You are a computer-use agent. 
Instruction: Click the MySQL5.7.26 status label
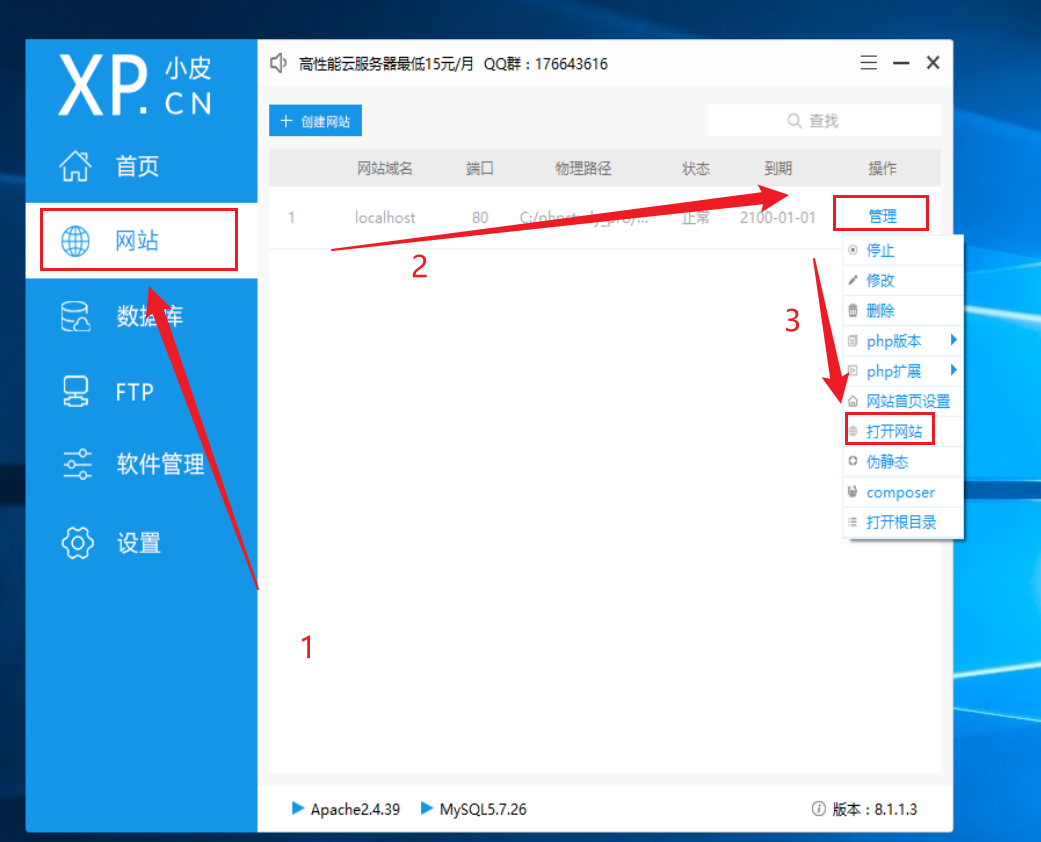pos(483,809)
